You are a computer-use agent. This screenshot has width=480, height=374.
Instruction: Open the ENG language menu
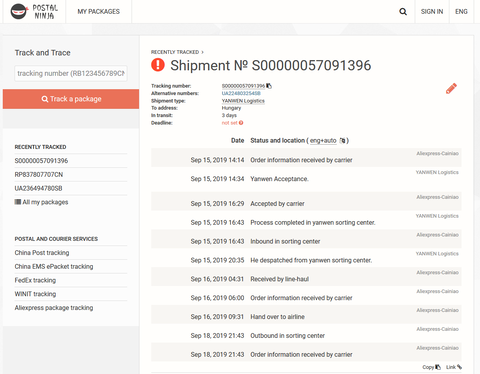(x=461, y=12)
